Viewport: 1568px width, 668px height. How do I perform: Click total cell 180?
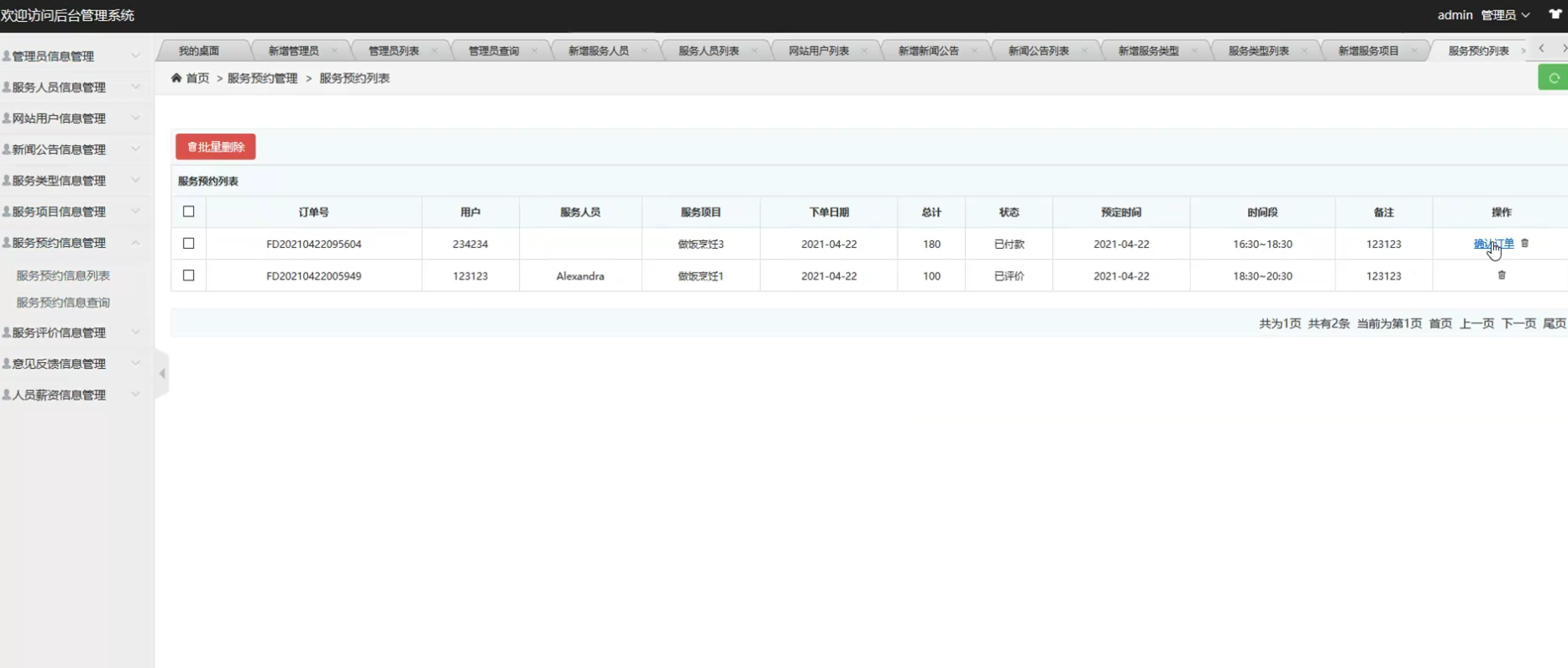point(931,244)
